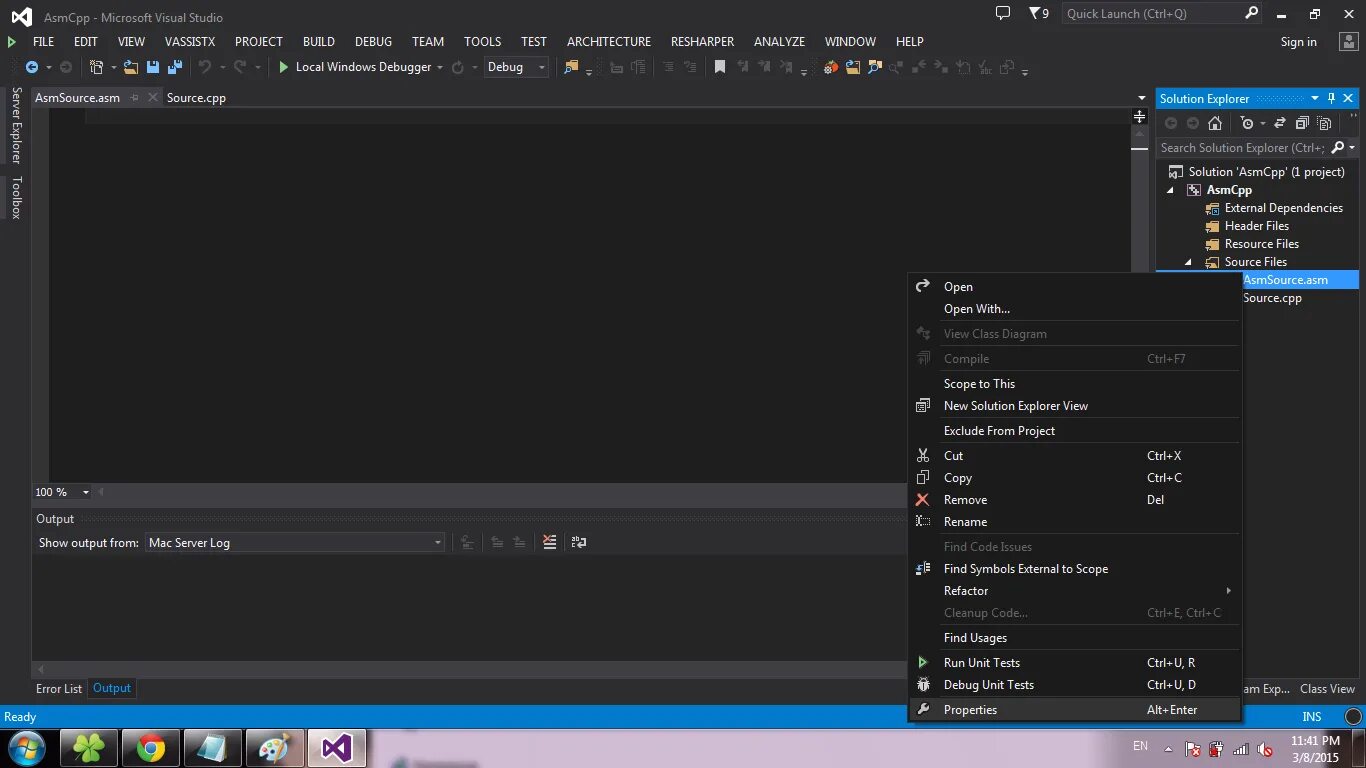This screenshot has height=768, width=1366.
Task: Choose Rename in the context menu
Action: click(x=1075, y=522)
